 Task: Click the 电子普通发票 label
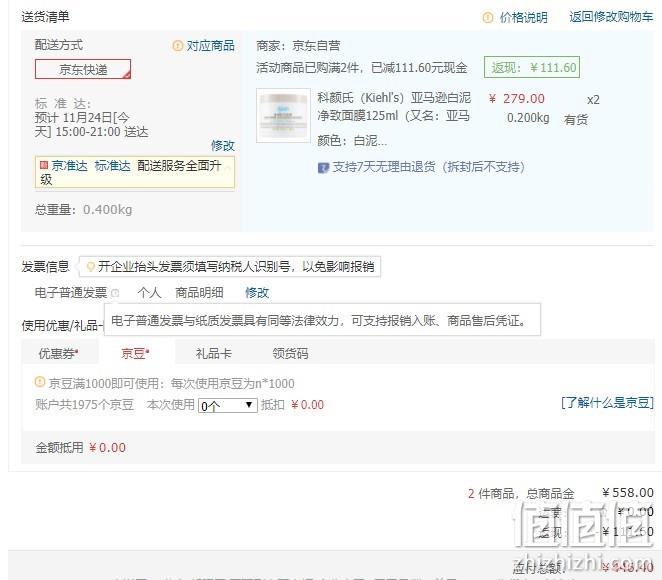71,293
